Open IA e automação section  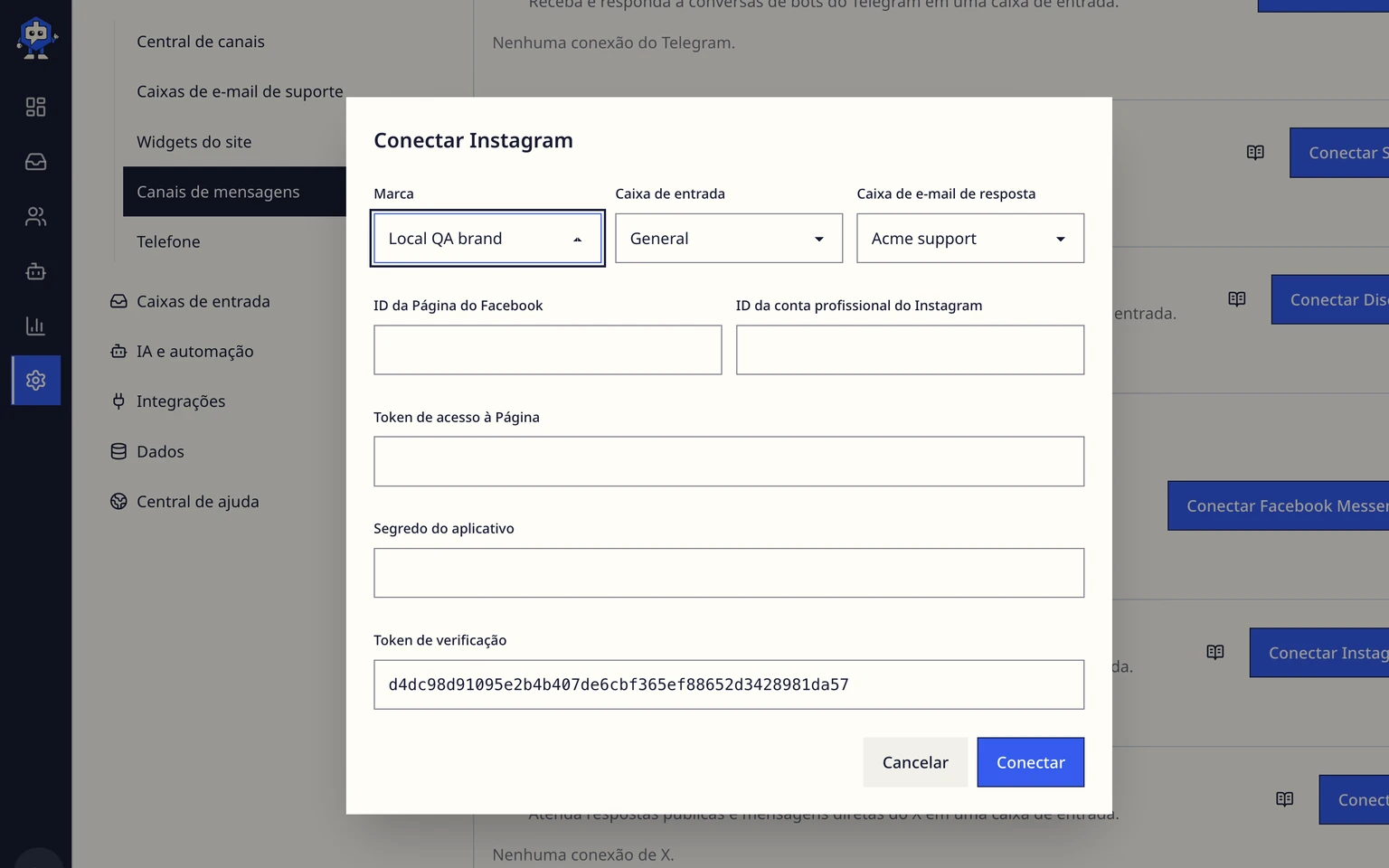tap(182, 351)
